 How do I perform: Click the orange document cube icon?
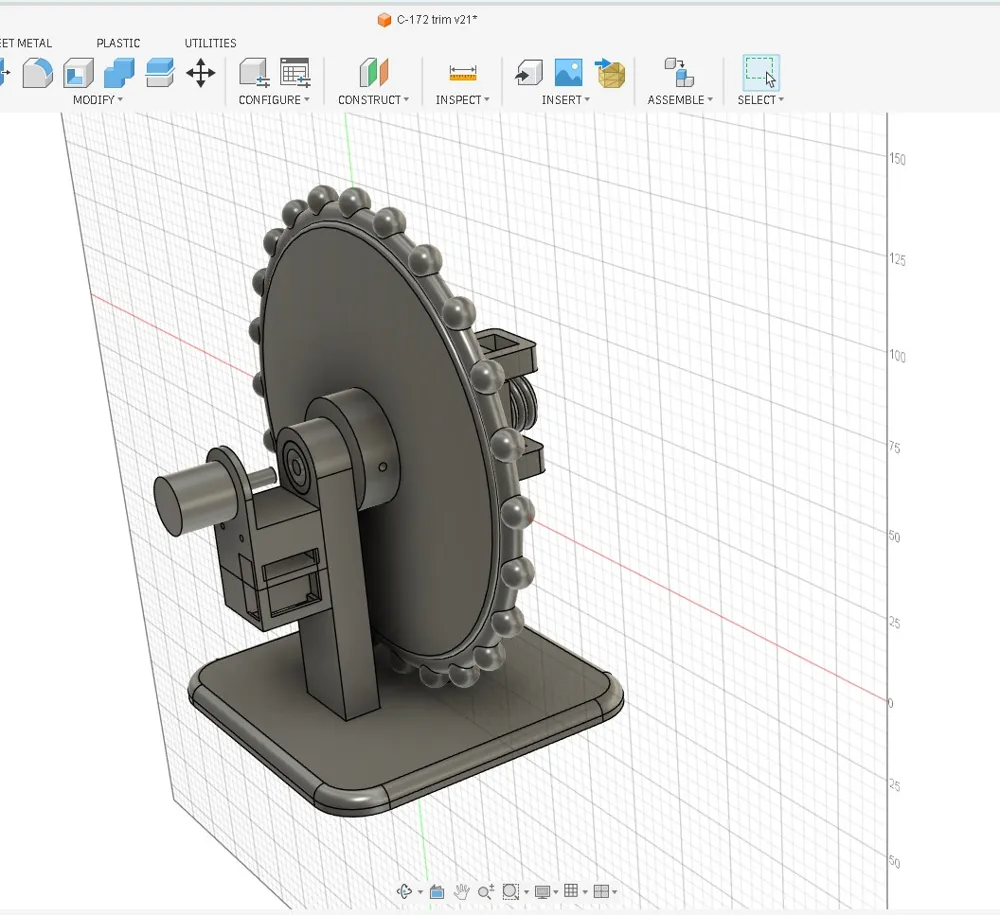(384, 20)
